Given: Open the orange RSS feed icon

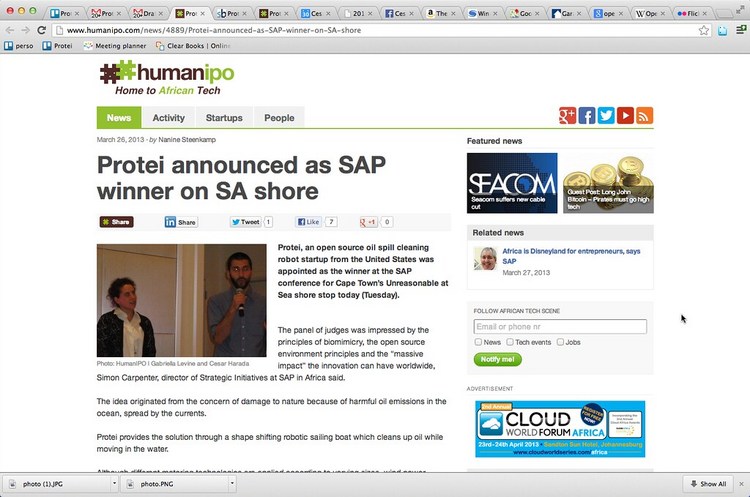Looking at the screenshot, I should point(644,116).
